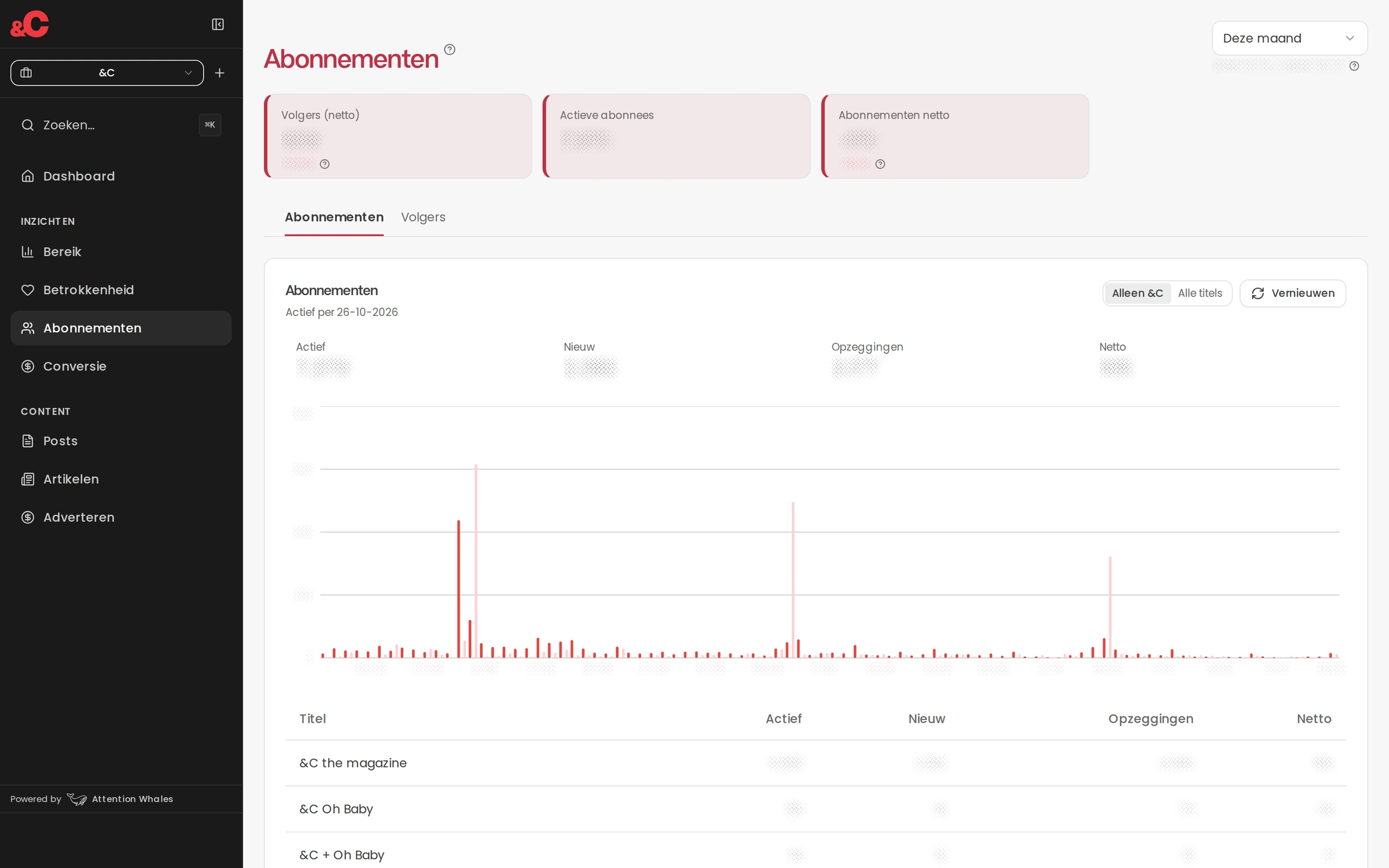Open the &C workspace selector dropdown
Screen dimensions: 1389x868
pos(107,73)
